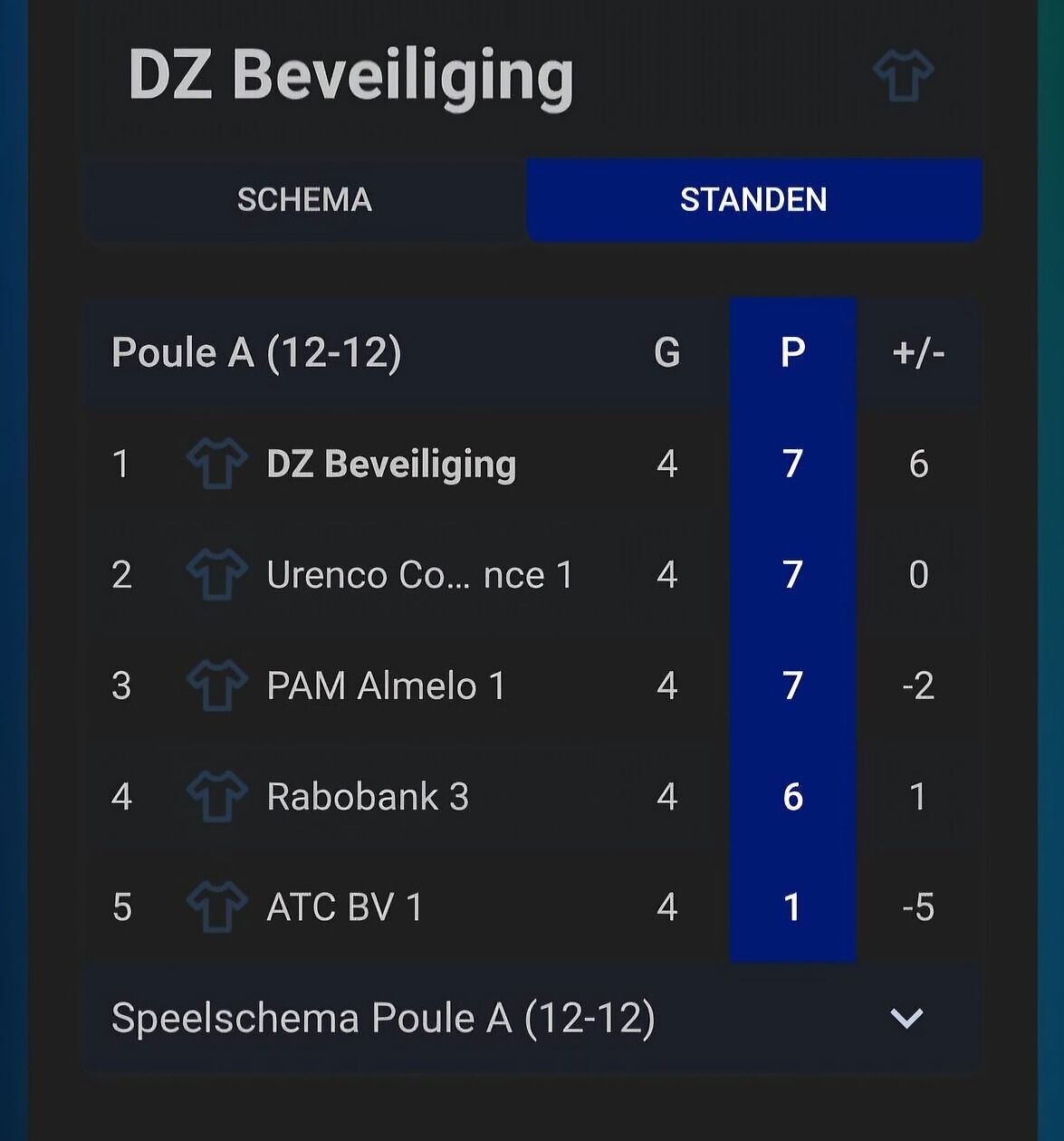The height and width of the screenshot is (1141, 1064).
Task: Click the +/- goal difference header
Action: coord(918,352)
